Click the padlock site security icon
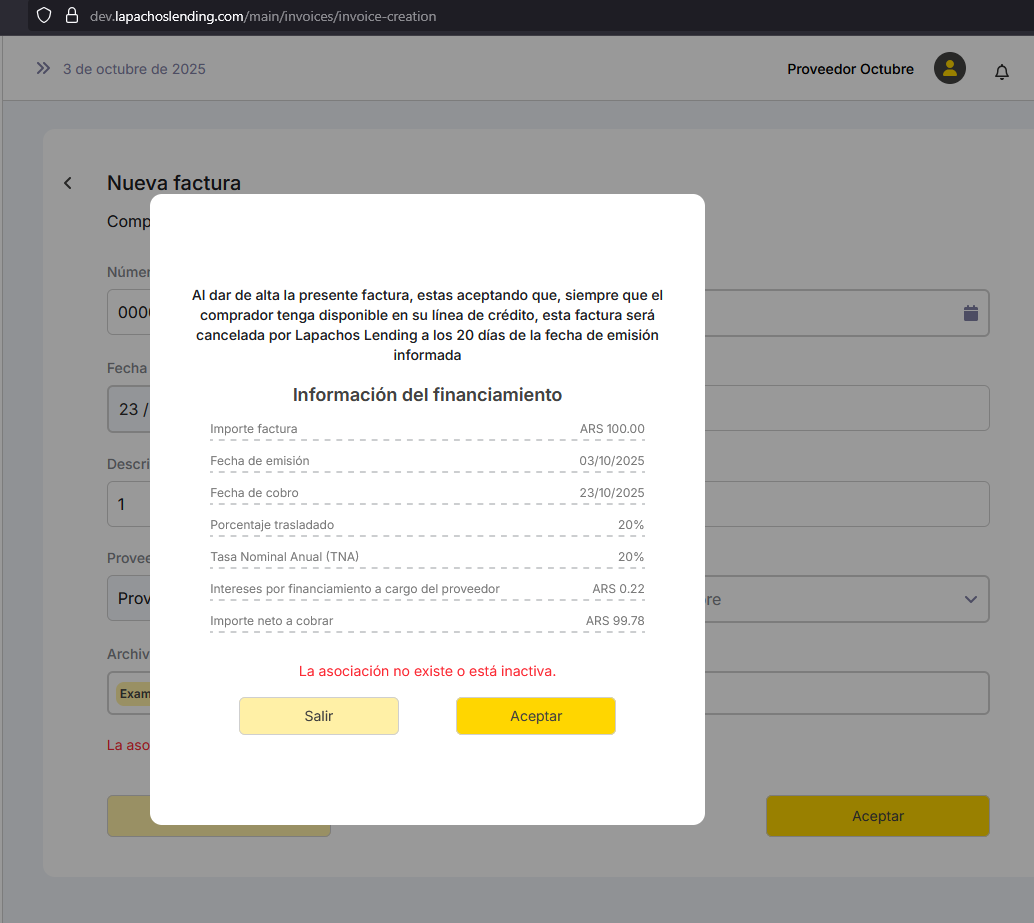Image resolution: width=1034 pixels, height=923 pixels. click(x=71, y=16)
